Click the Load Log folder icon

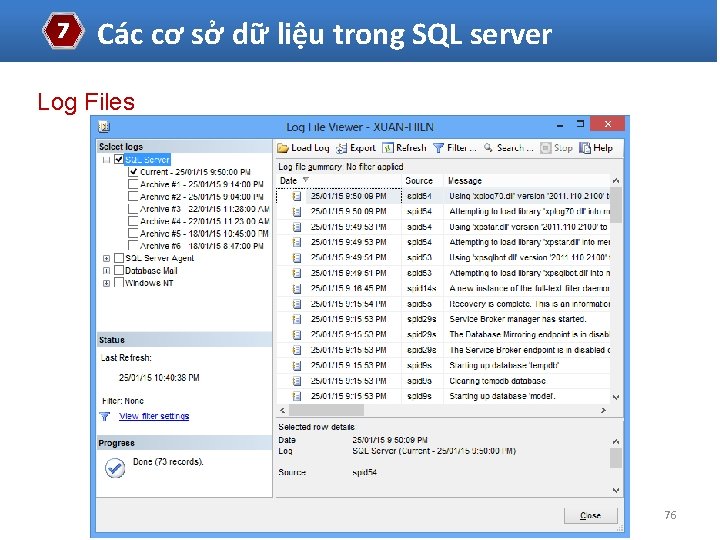[x=283, y=148]
